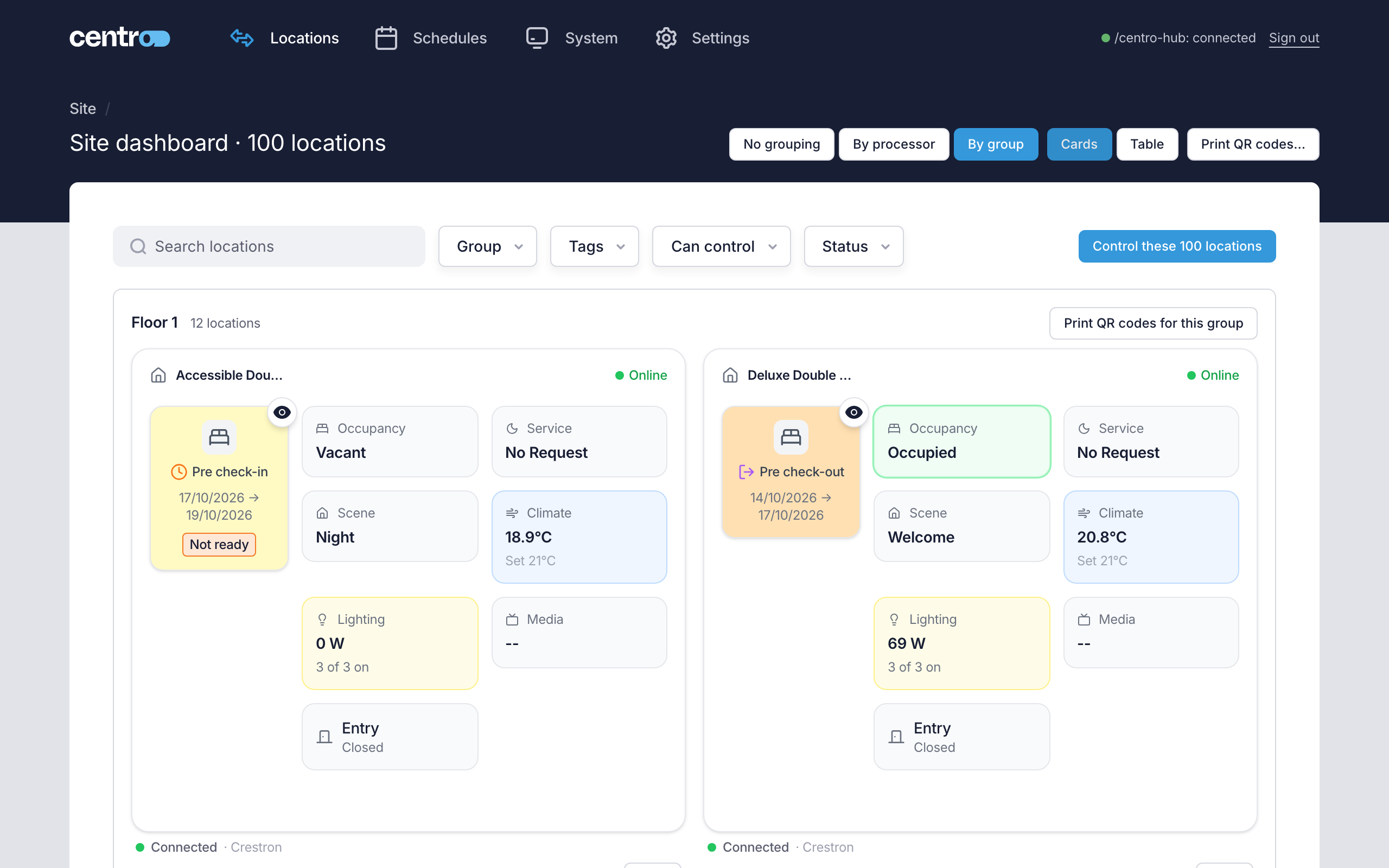This screenshot has width=1389, height=868.
Task: Open Scene Night tile
Action: pos(390,526)
